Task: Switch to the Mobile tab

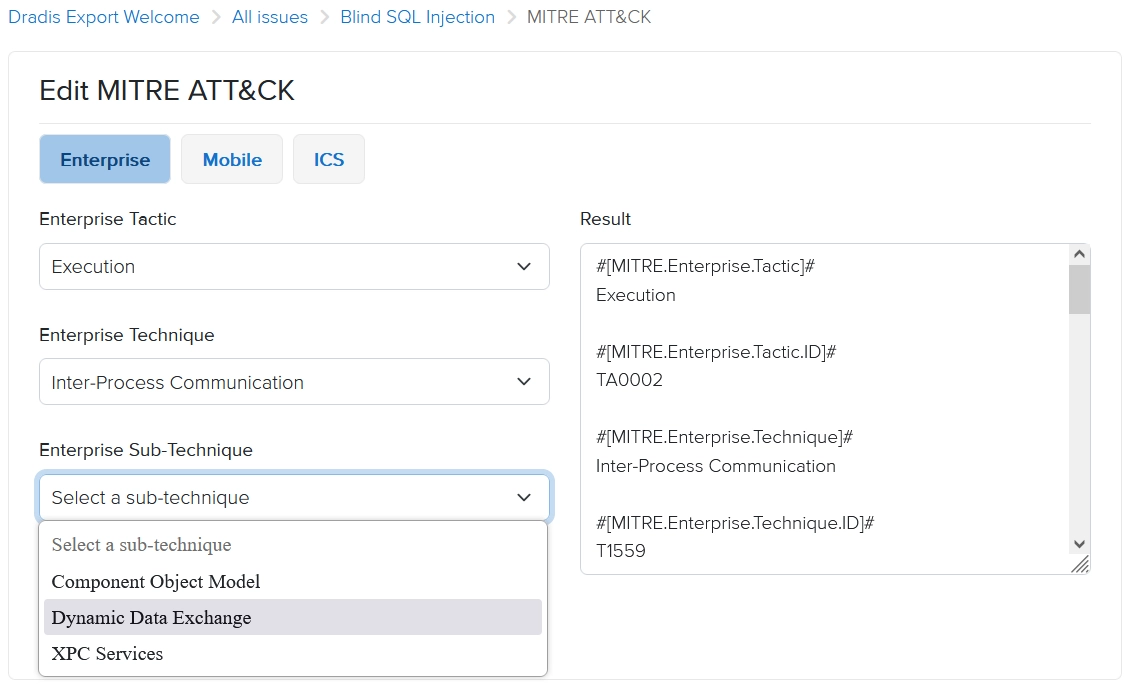Action: (x=232, y=159)
